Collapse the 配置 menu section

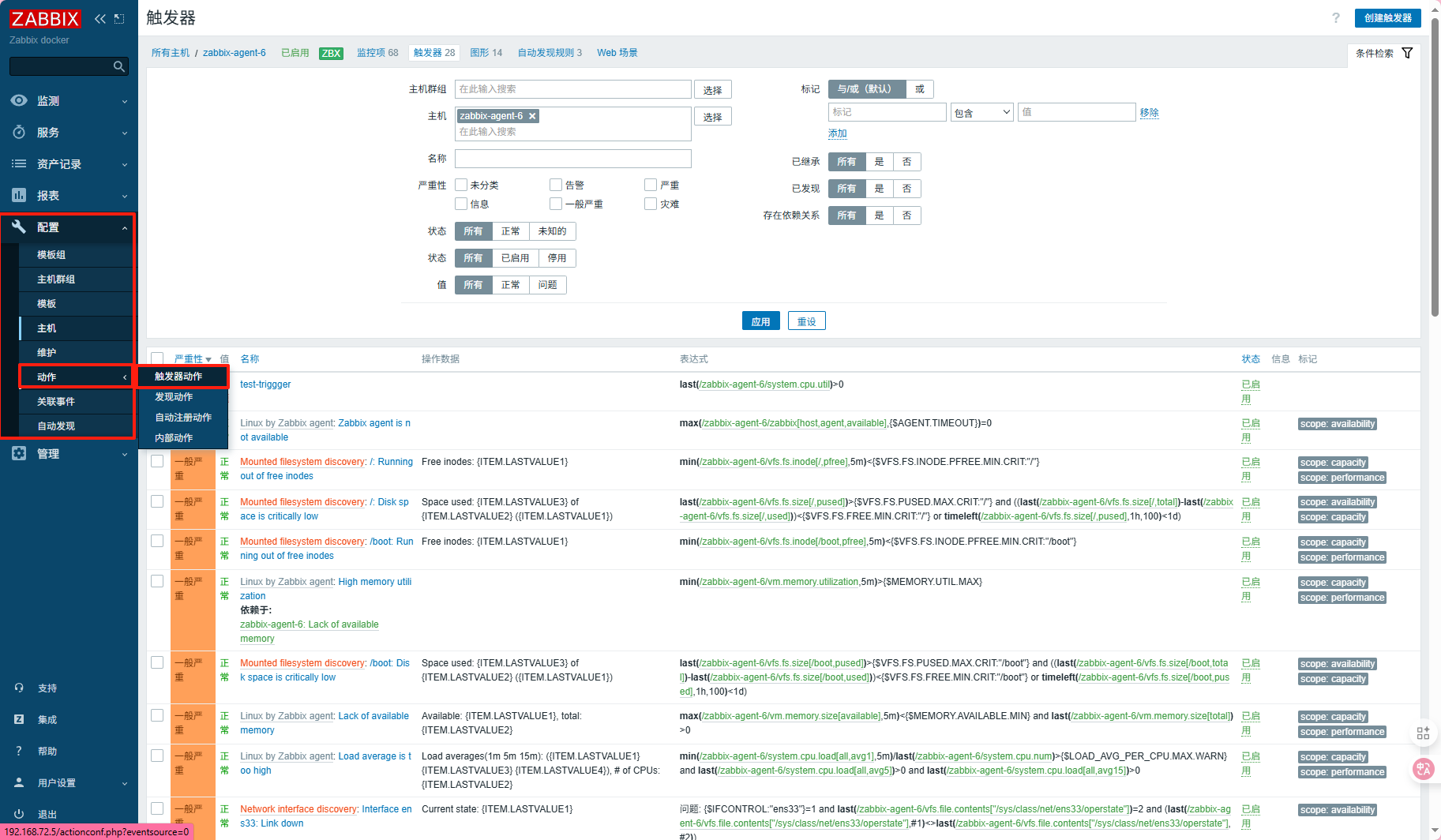[125, 227]
